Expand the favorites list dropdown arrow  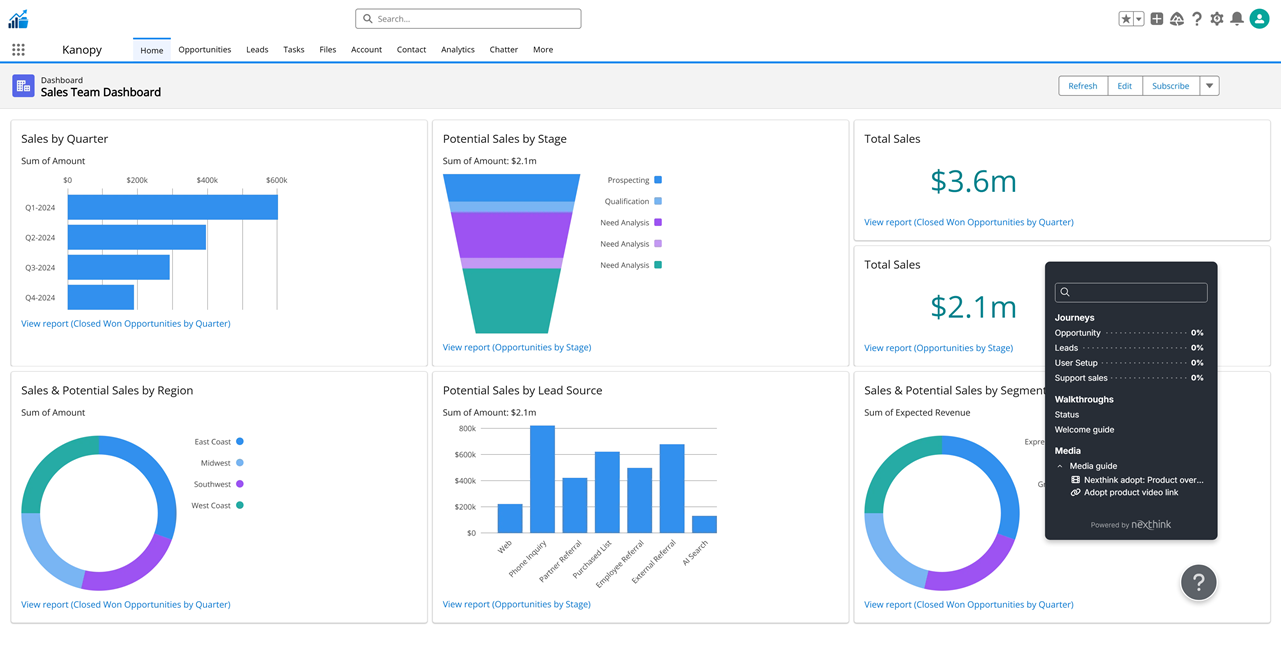1138,19
